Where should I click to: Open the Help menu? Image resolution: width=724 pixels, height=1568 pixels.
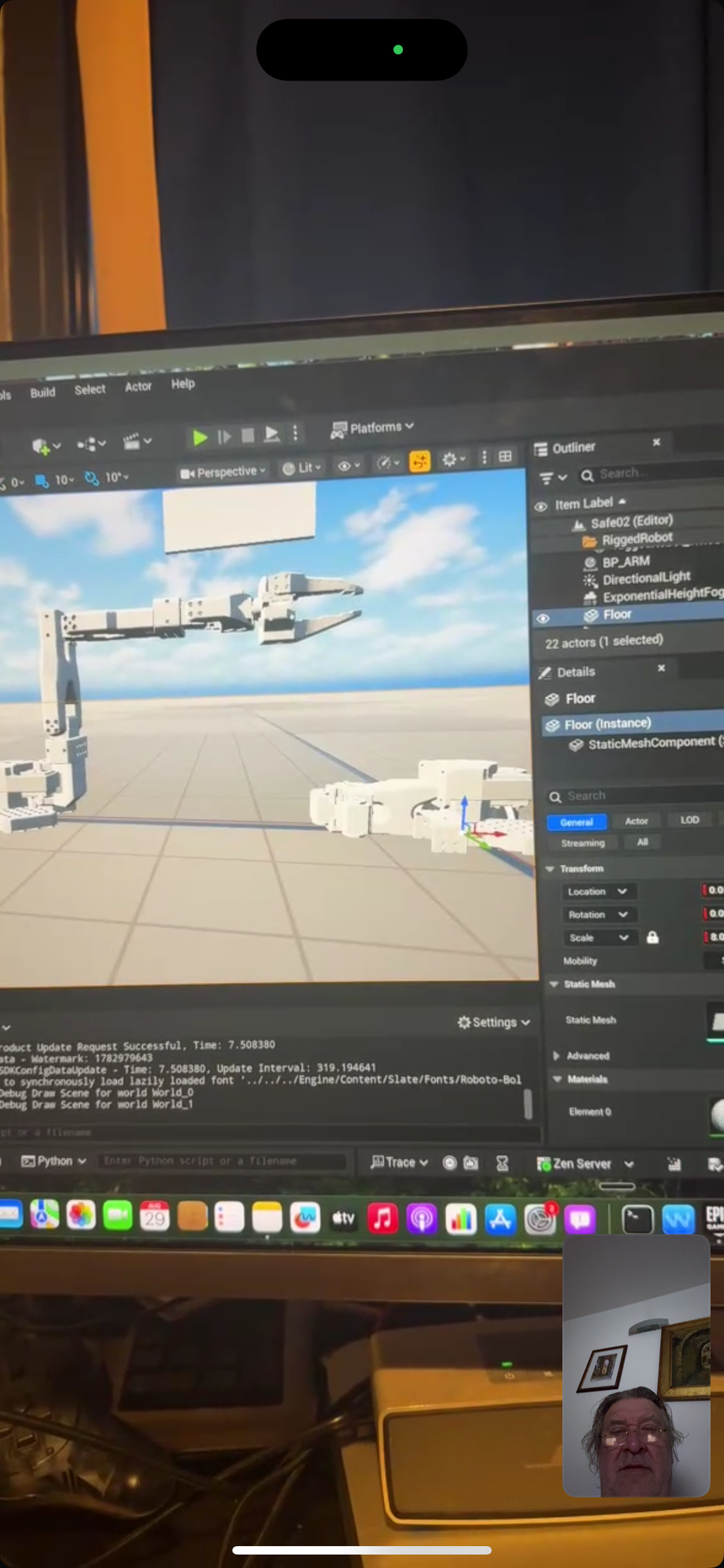(182, 384)
